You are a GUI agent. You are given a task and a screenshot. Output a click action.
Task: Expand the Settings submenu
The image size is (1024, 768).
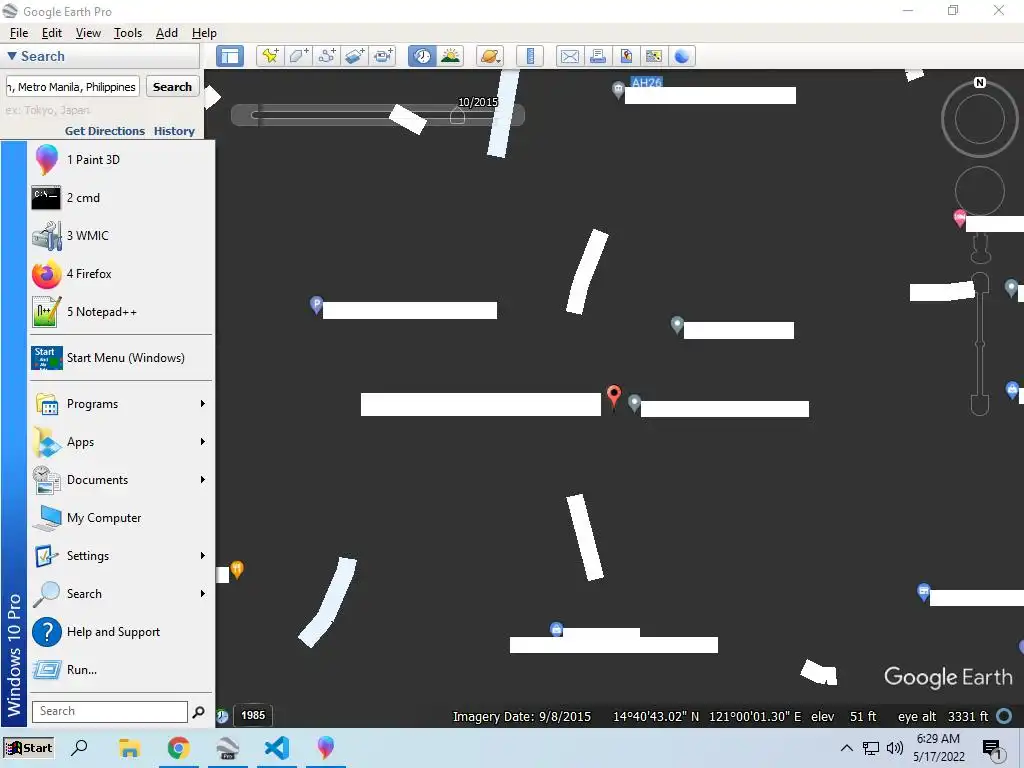(x=121, y=556)
